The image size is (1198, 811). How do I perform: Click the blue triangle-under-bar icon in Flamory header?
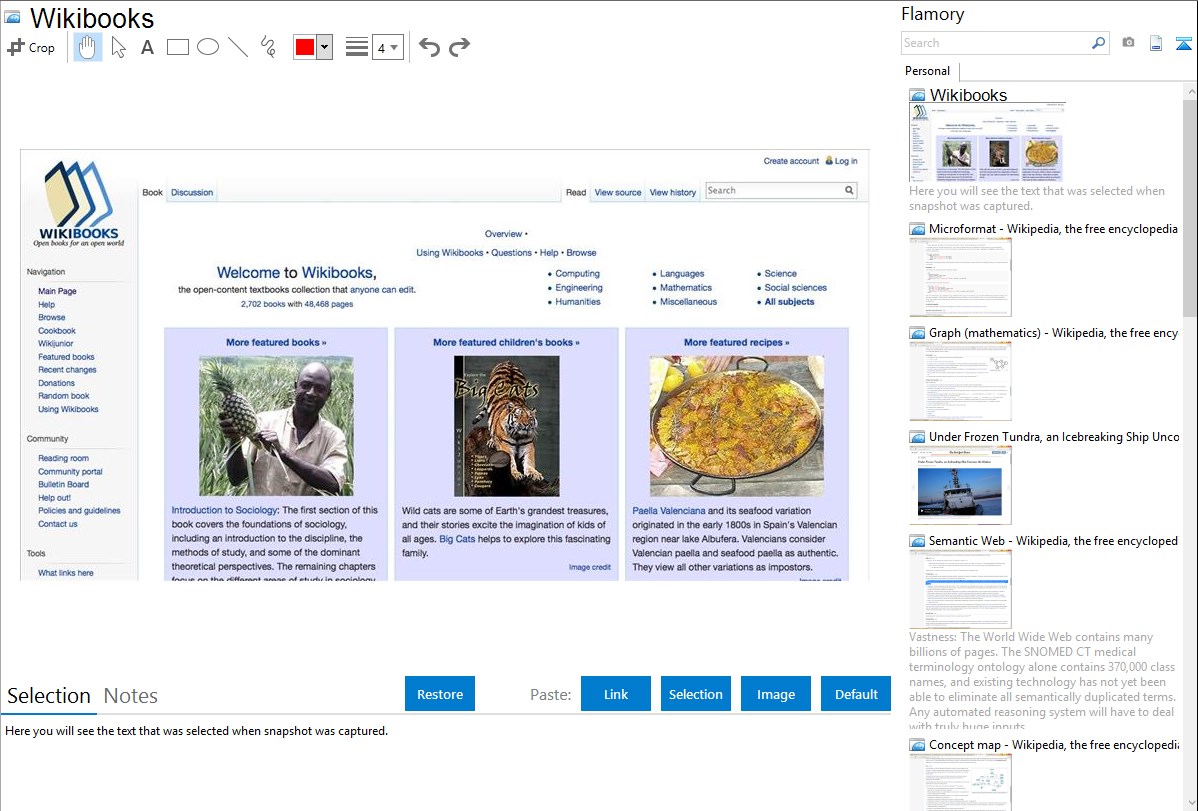coord(1183,43)
